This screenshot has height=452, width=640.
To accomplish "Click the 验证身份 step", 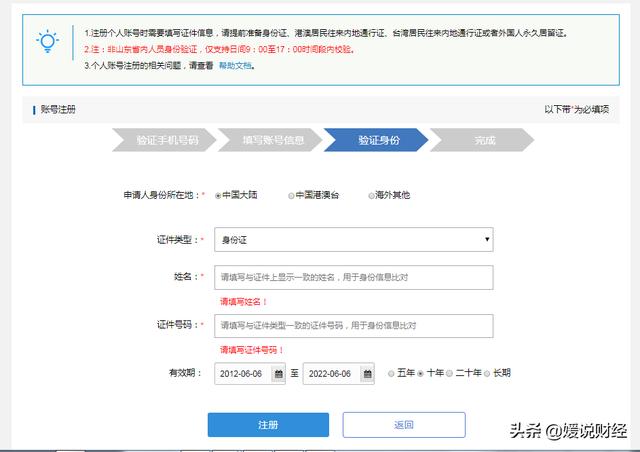I will click(378, 141).
